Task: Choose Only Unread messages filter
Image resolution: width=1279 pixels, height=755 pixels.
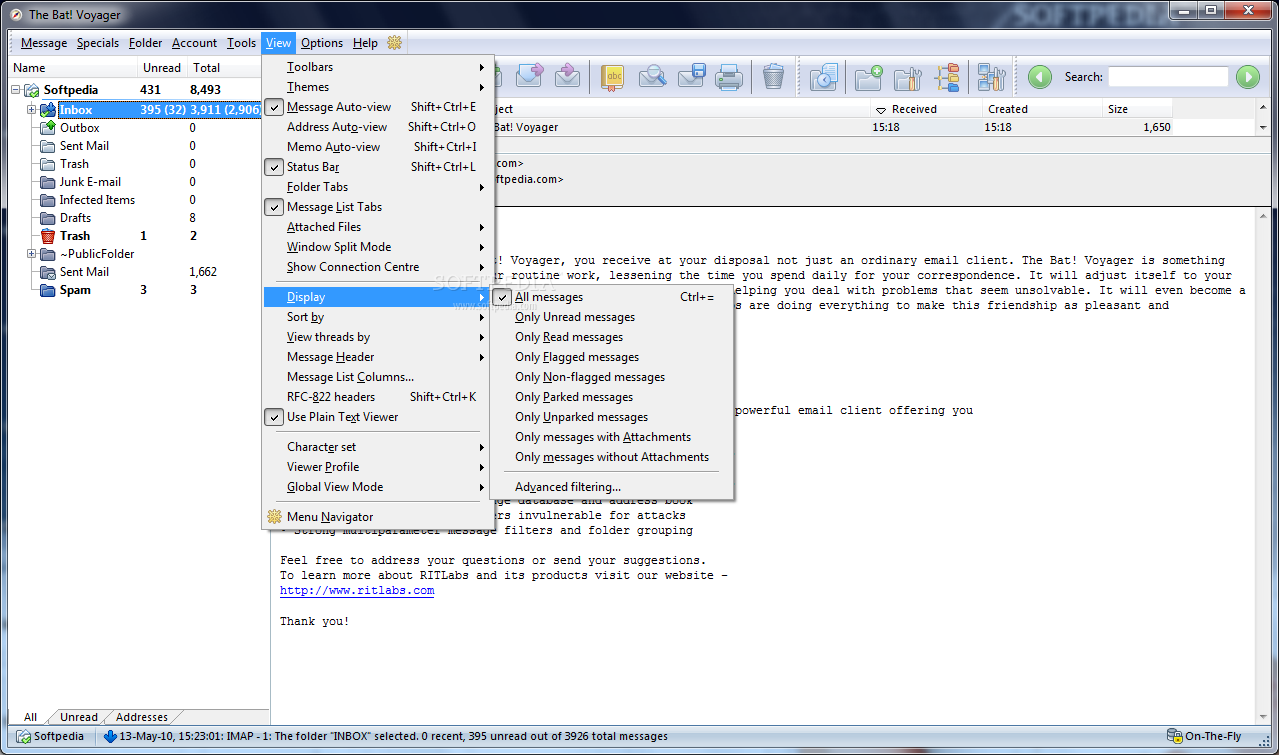Action: click(x=612, y=317)
